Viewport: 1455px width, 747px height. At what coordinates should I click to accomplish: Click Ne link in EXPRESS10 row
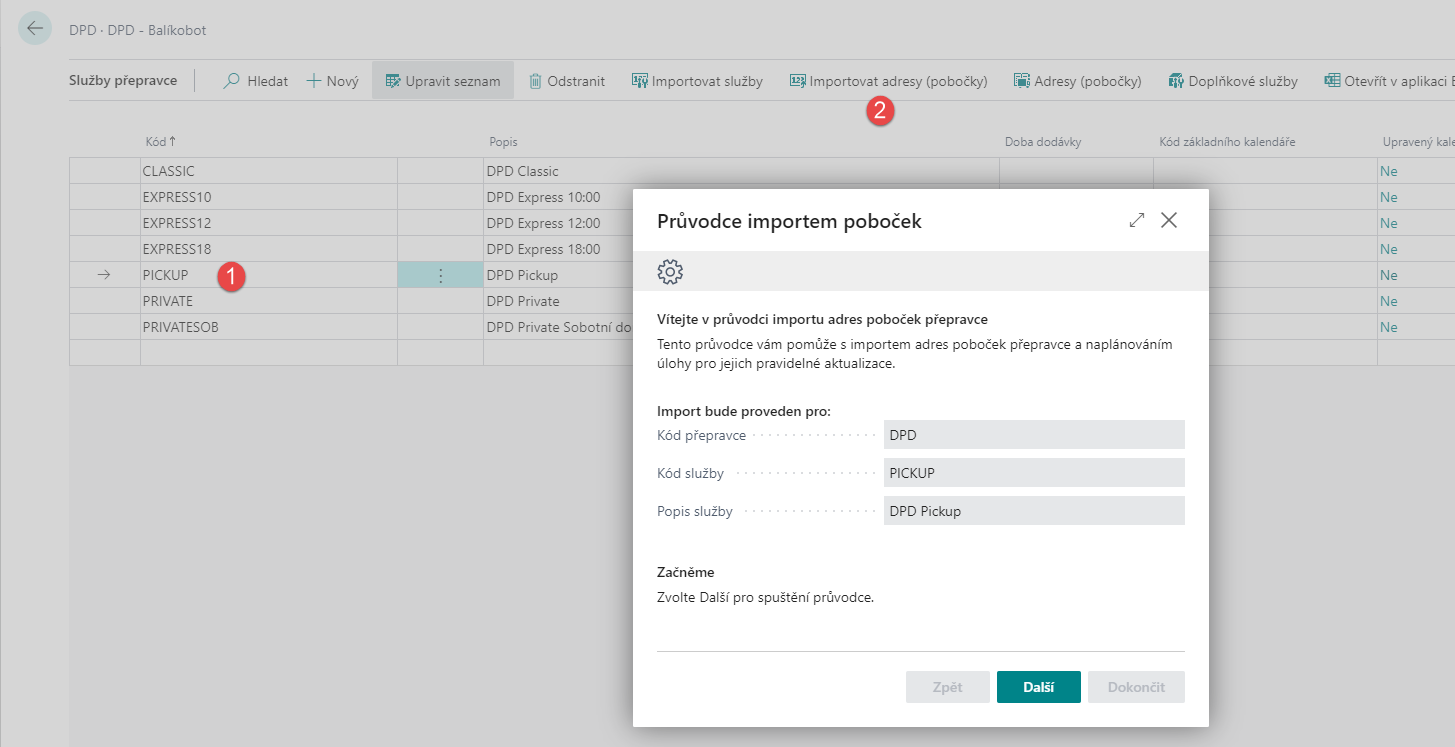click(x=1388, y=197)
